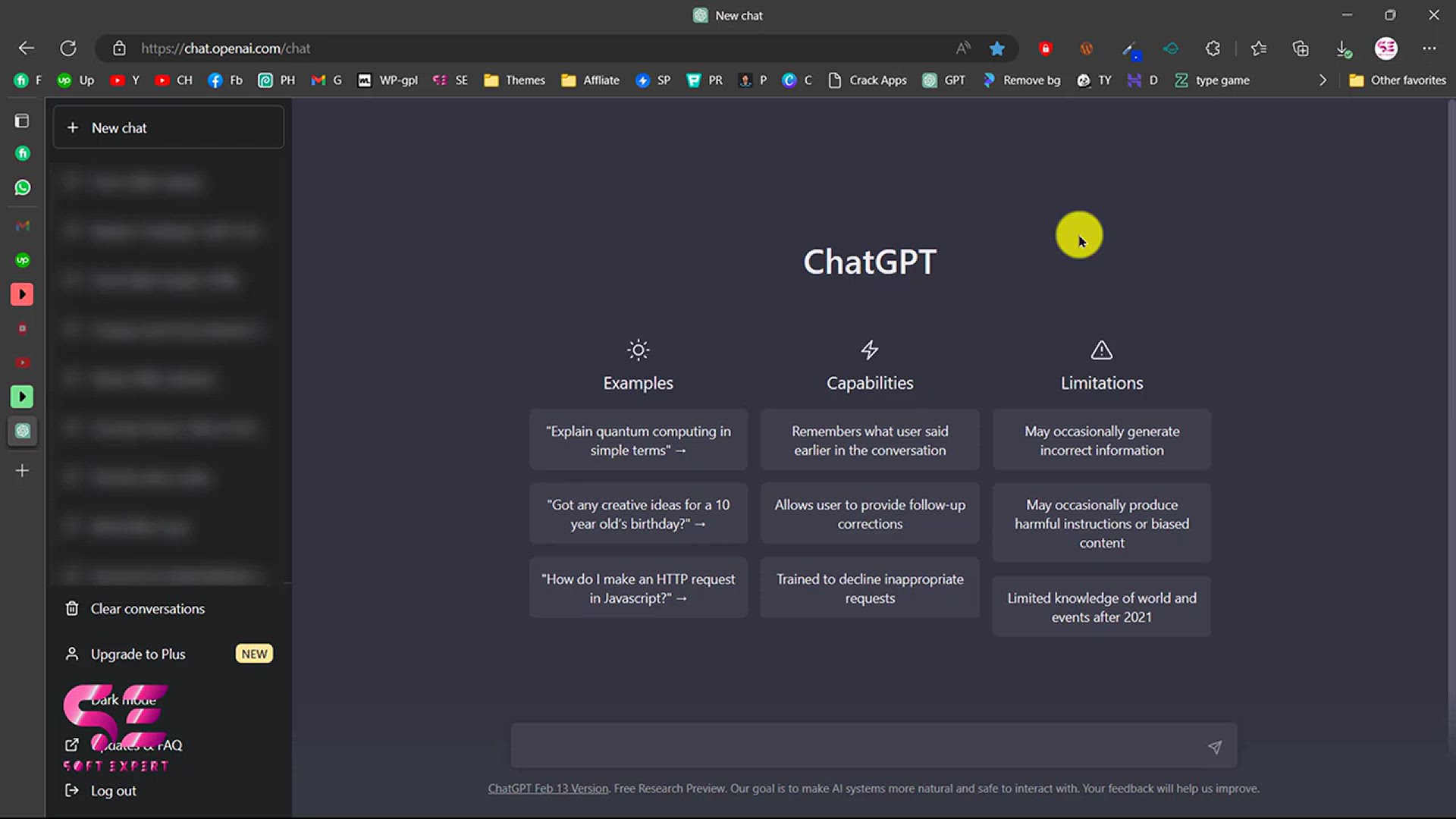Select the HTTP request in Javascript example
1456x819 pixels.
coord(639,588)
